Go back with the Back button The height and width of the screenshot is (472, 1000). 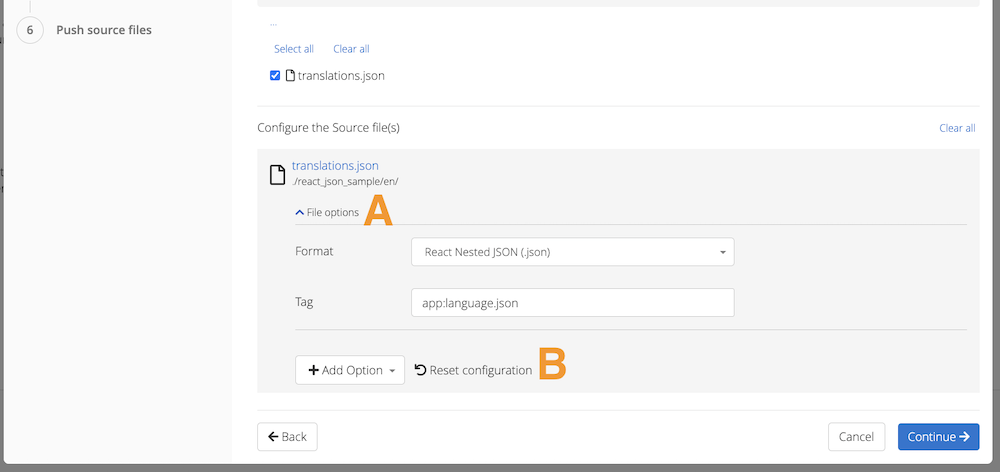[x=287, y=437]
